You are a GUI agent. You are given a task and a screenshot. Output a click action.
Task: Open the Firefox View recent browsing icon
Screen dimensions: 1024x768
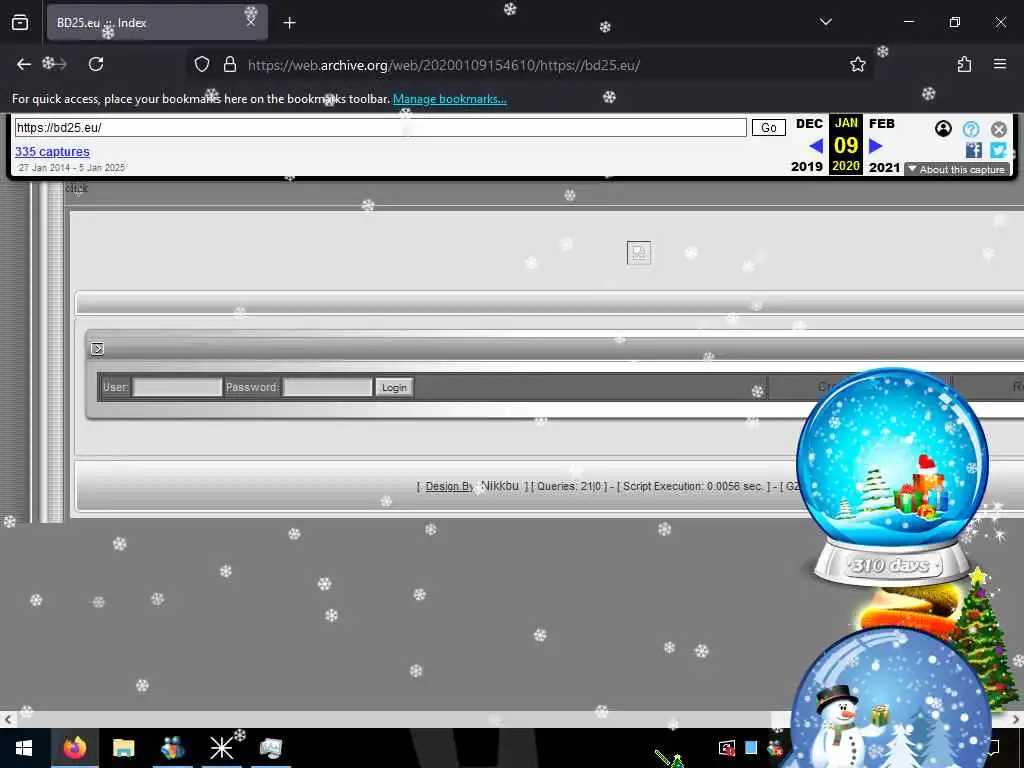coord(20,23)
